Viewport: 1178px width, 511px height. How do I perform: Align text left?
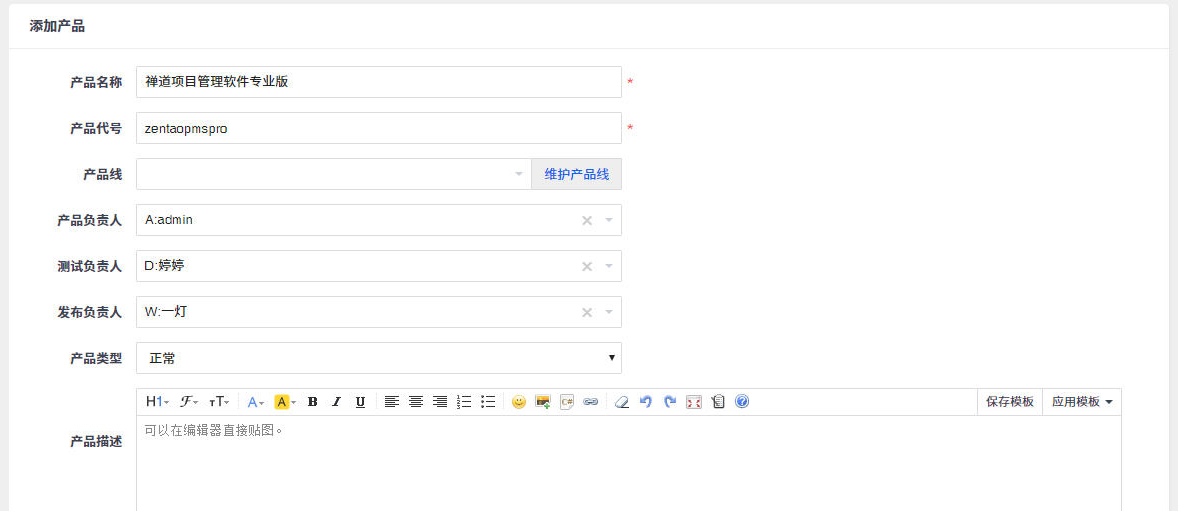(x=391, y=402)
